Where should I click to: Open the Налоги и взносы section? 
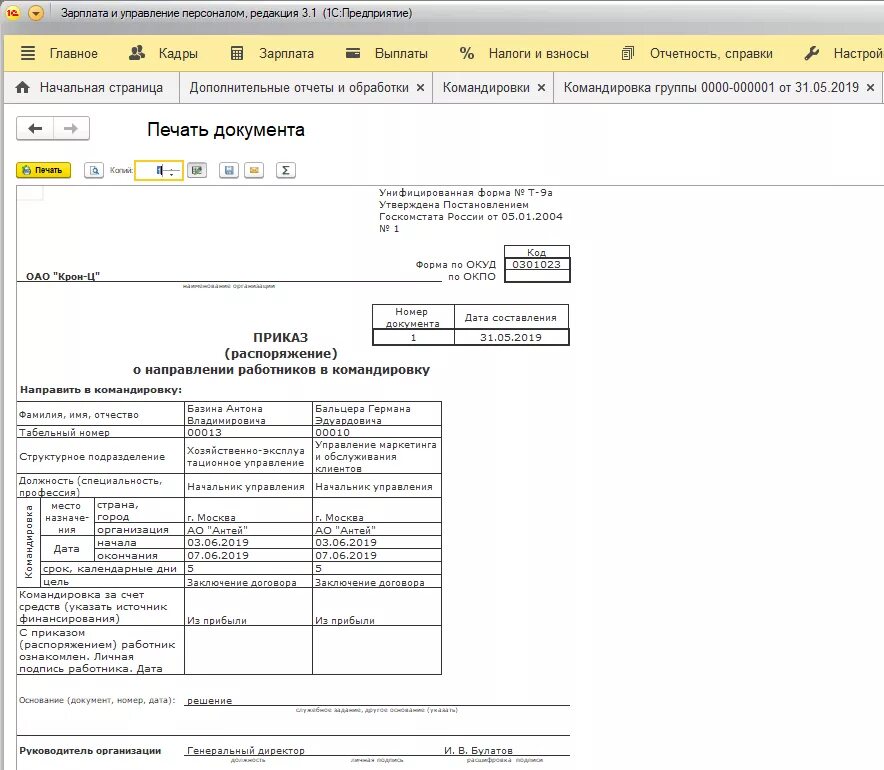(538, 54)
